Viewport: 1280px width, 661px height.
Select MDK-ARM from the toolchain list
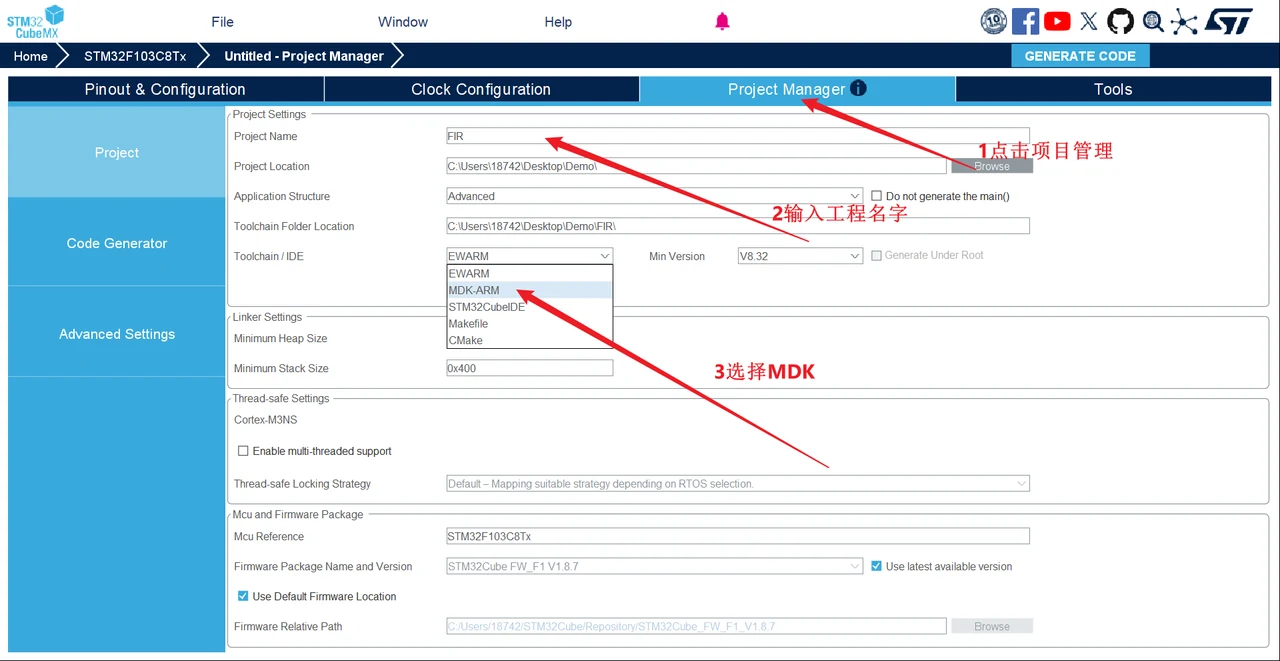click(x=530, y=290)
